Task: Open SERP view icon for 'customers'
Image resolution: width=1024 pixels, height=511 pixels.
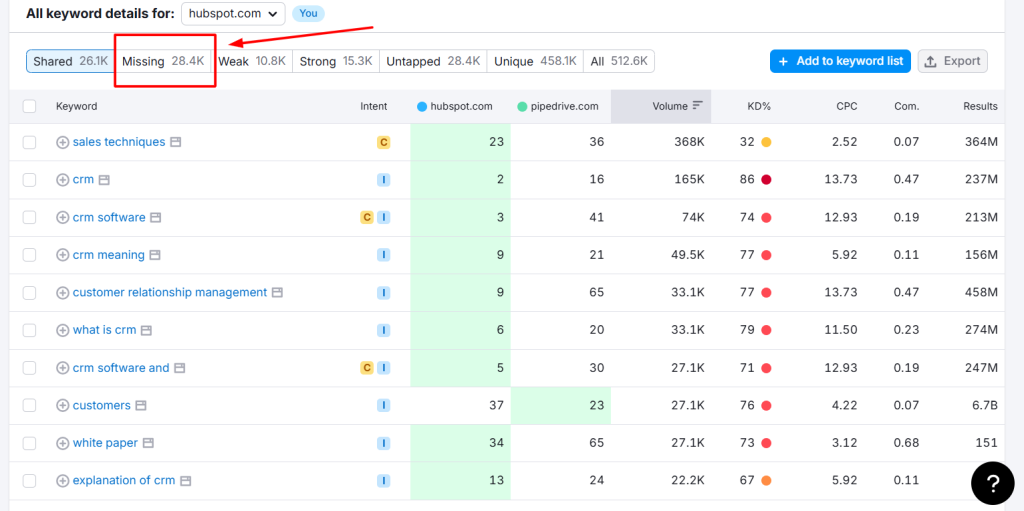Action: 141,406
